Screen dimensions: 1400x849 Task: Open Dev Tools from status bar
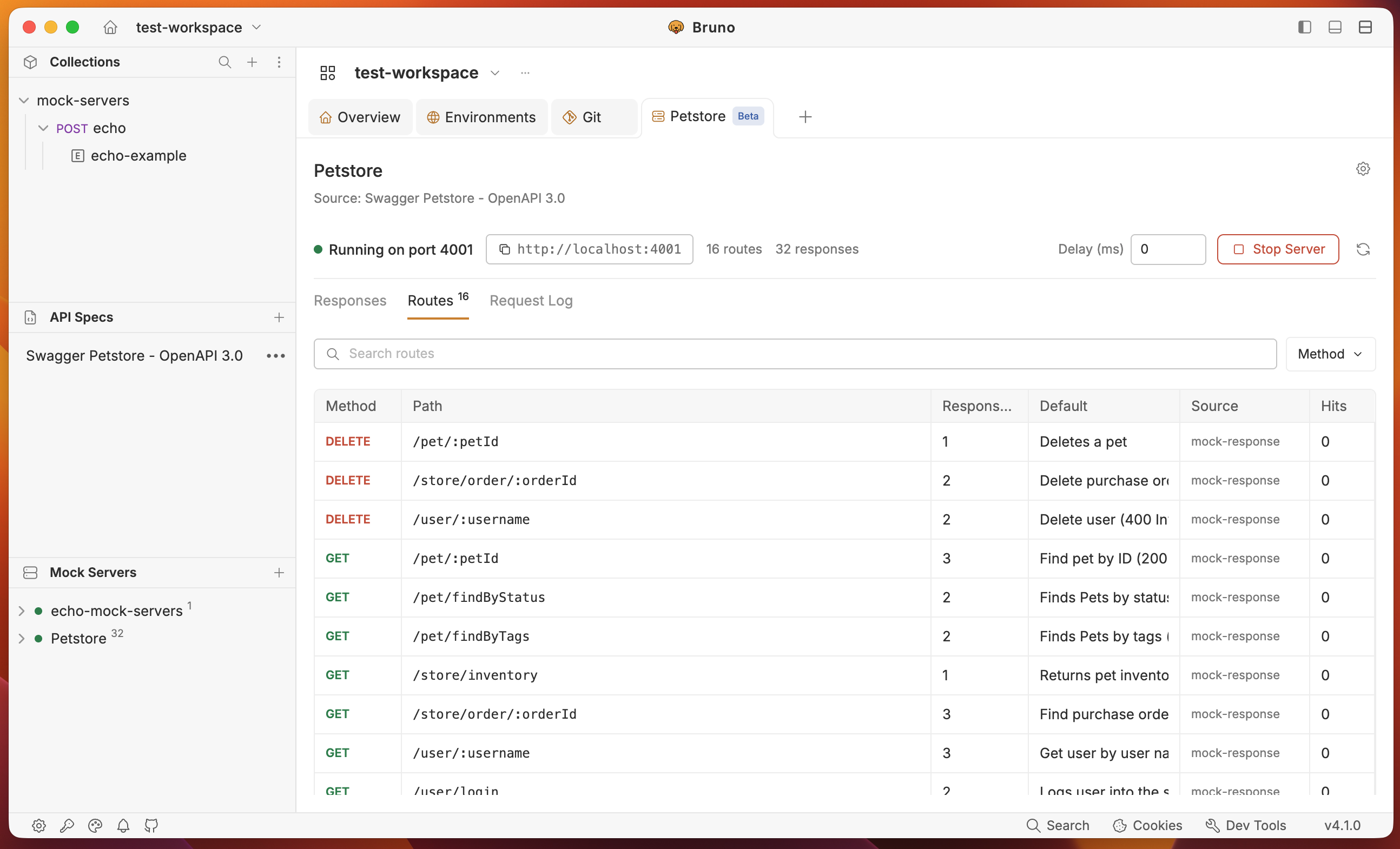pos(1246,825)
